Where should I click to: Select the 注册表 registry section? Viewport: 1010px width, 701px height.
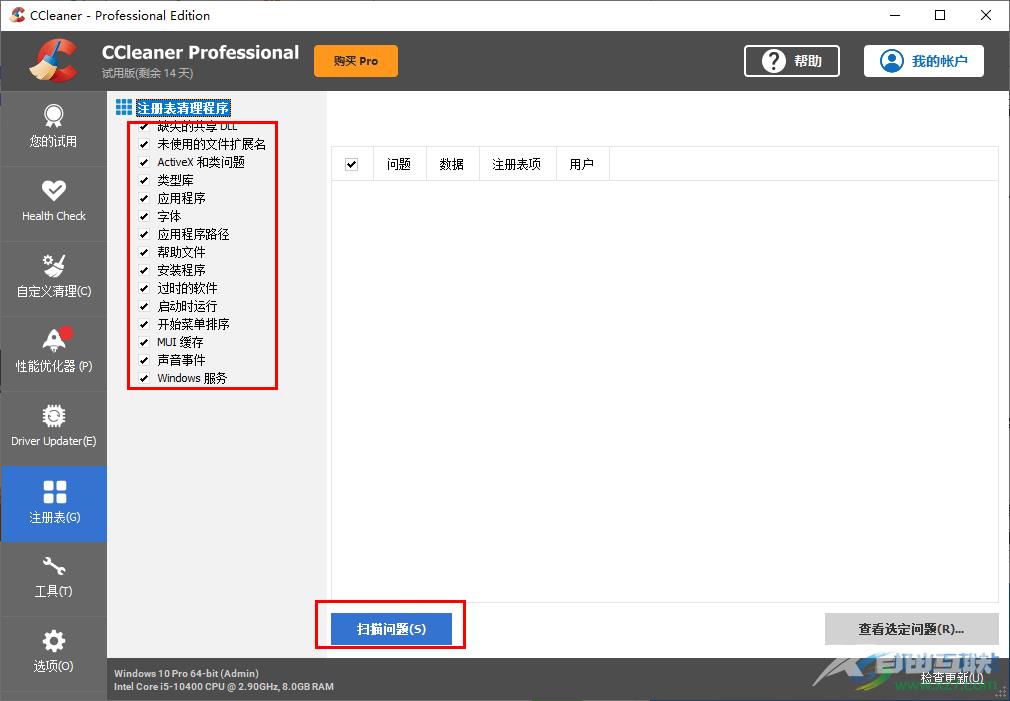pyautogui.click(x=54, y=504)
